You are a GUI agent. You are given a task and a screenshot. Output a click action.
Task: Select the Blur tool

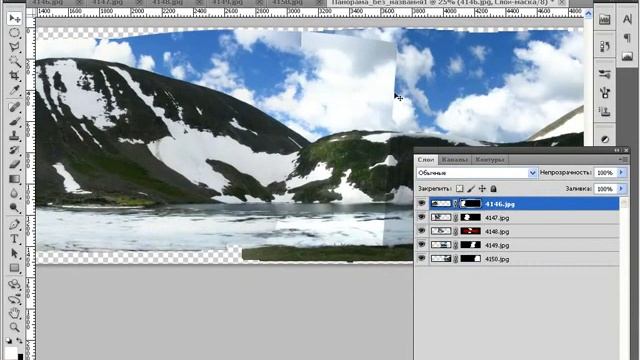(x=14, y=193)
